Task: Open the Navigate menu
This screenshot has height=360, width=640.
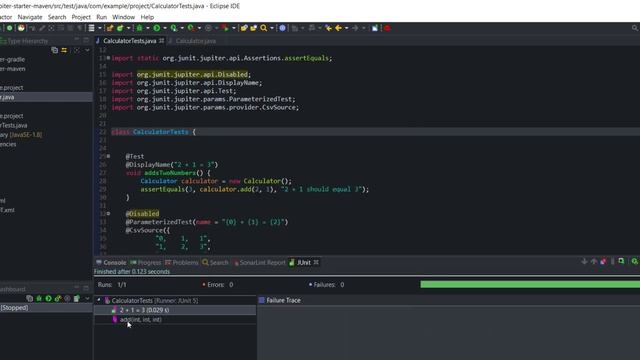Action: [30, 17]
